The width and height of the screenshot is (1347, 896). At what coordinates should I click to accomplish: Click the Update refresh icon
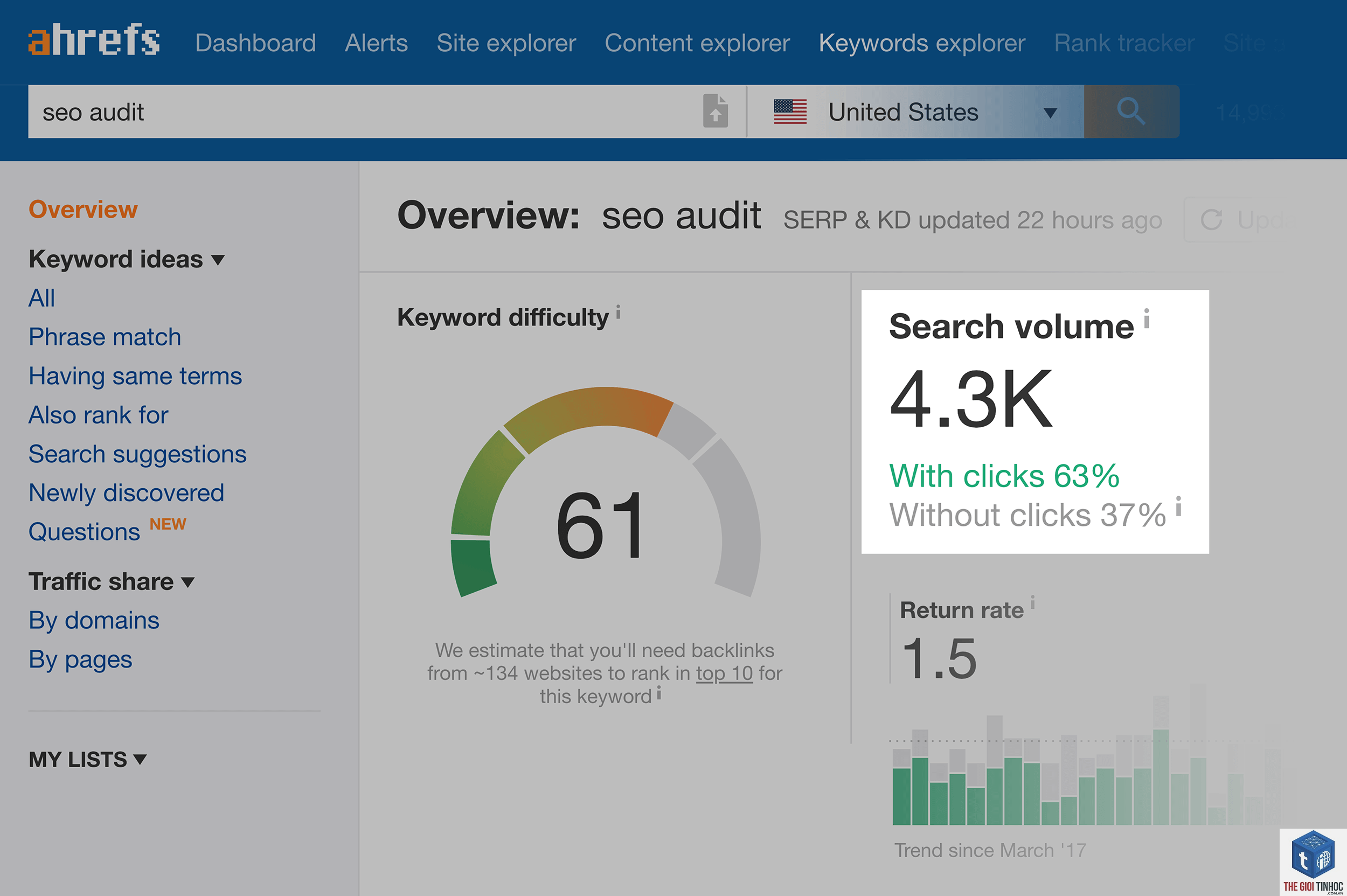pos(1211,220)
